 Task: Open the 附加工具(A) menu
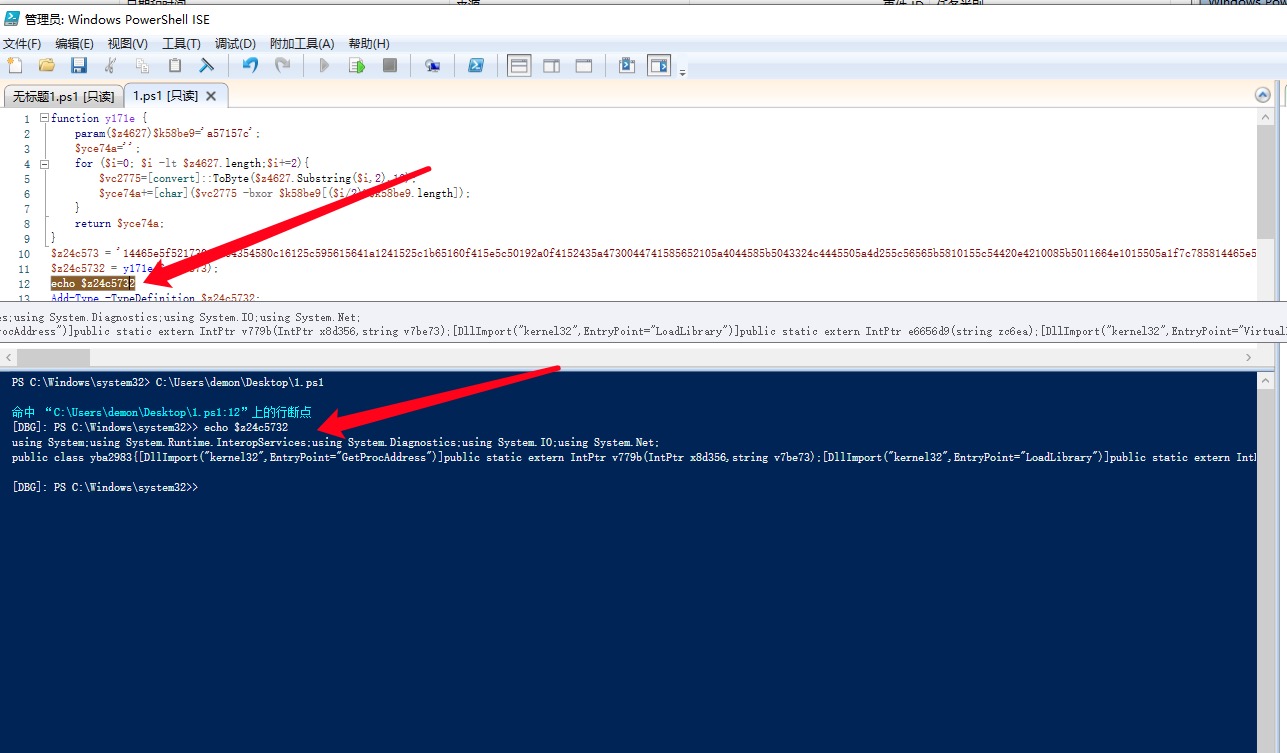[x=302, y=44]
